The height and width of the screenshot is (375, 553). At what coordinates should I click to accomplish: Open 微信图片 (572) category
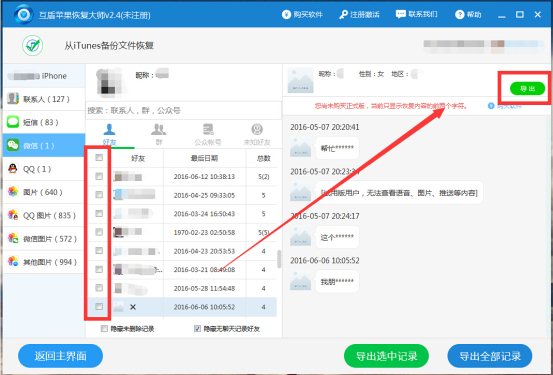click(44, 238)
